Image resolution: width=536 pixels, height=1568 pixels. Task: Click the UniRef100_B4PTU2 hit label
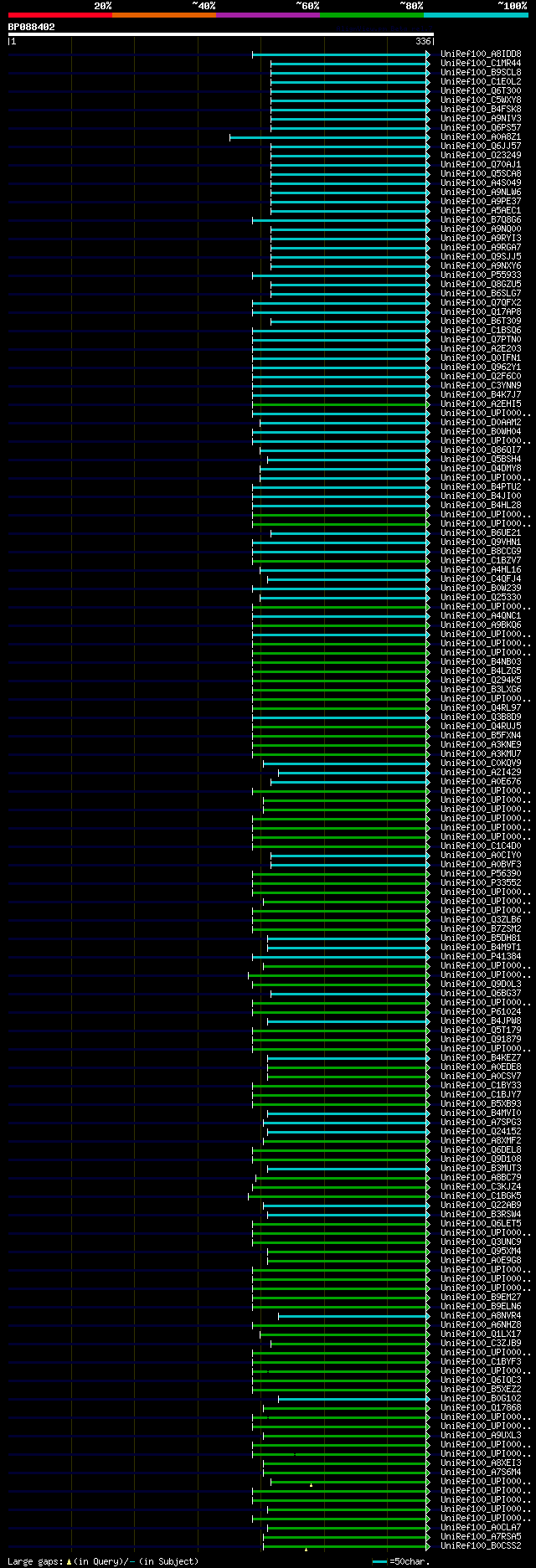[481, 487]
